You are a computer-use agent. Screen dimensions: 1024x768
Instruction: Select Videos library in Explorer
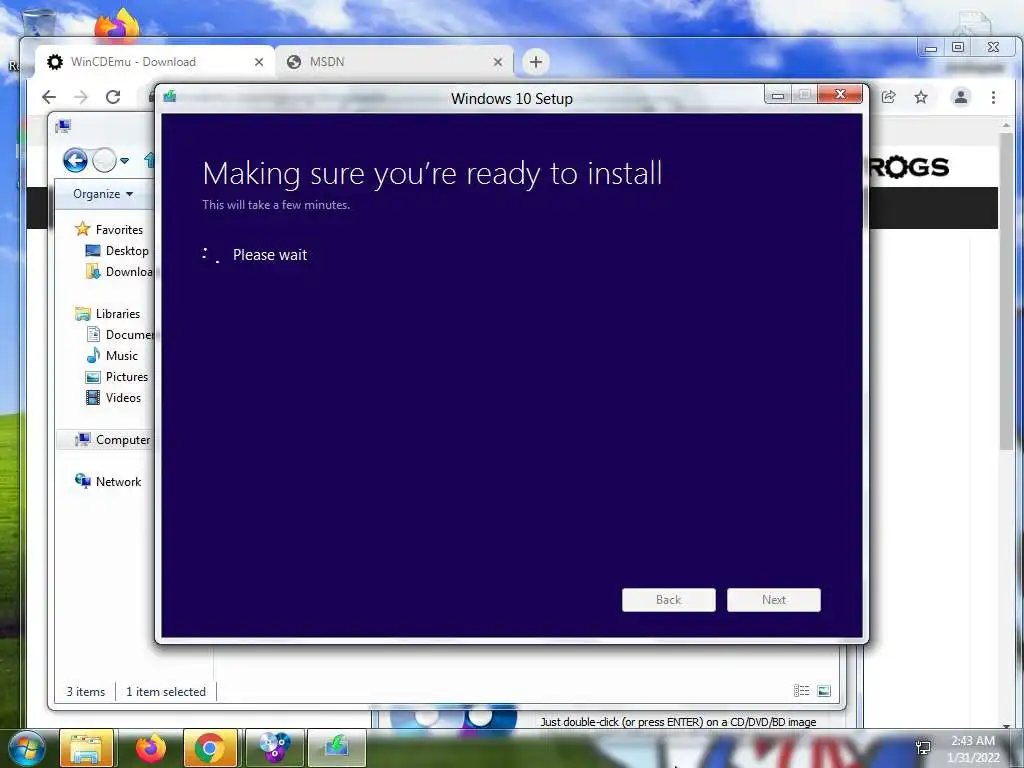114,398
